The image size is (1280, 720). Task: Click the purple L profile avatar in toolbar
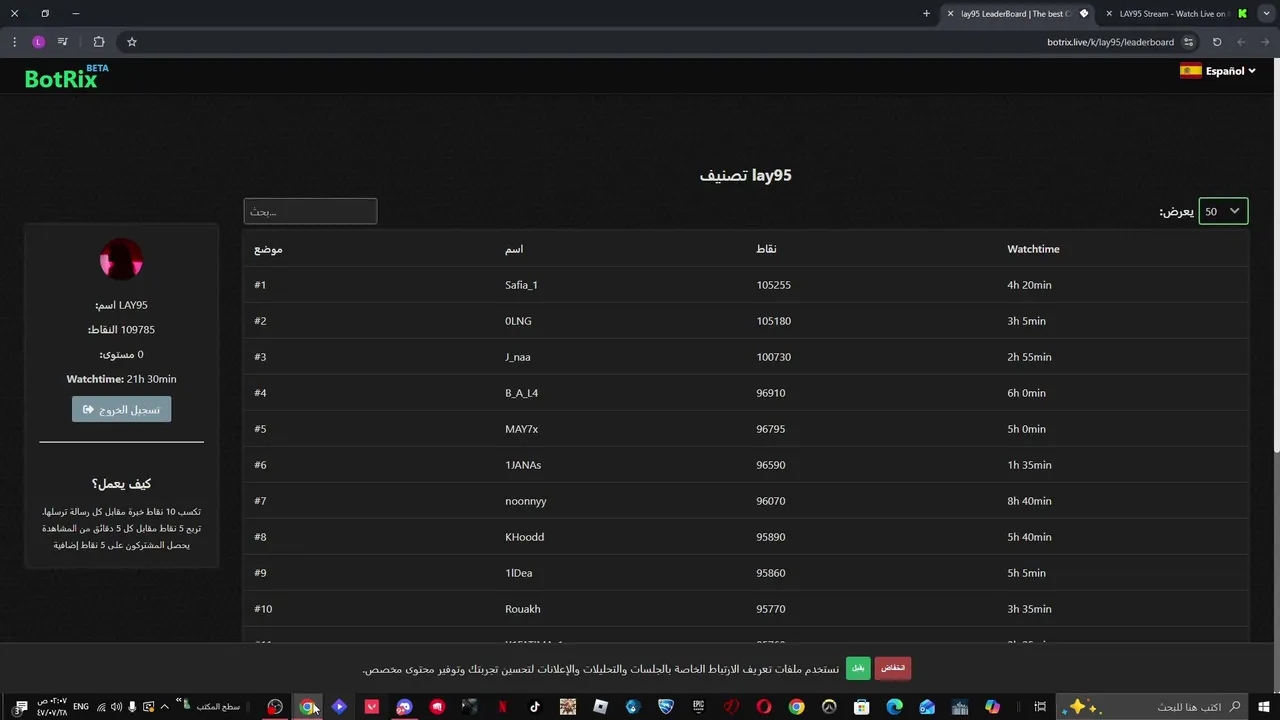click(38, 42)
